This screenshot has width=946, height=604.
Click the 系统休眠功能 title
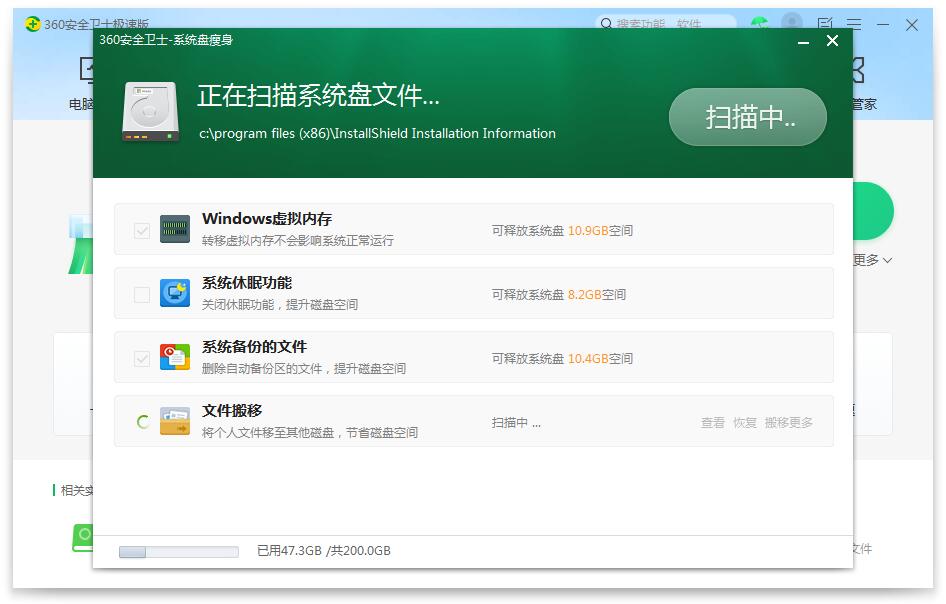point(247,282)
